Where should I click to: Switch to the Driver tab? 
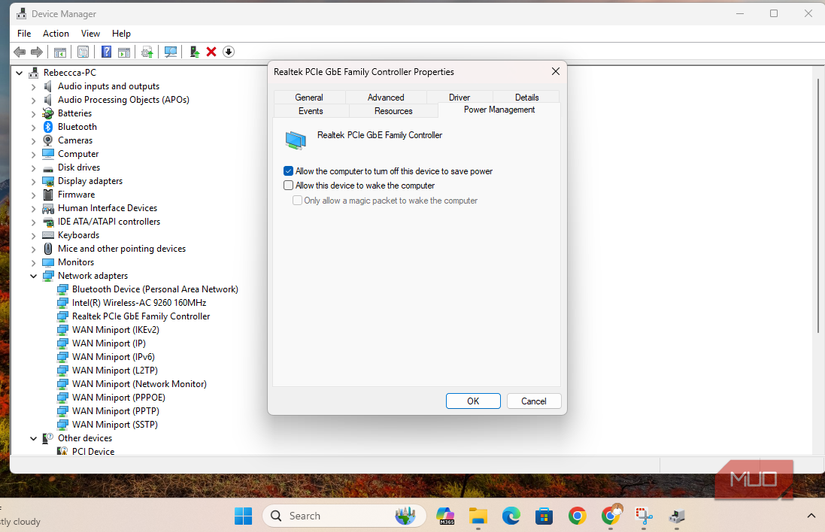(x=459, y=97)
